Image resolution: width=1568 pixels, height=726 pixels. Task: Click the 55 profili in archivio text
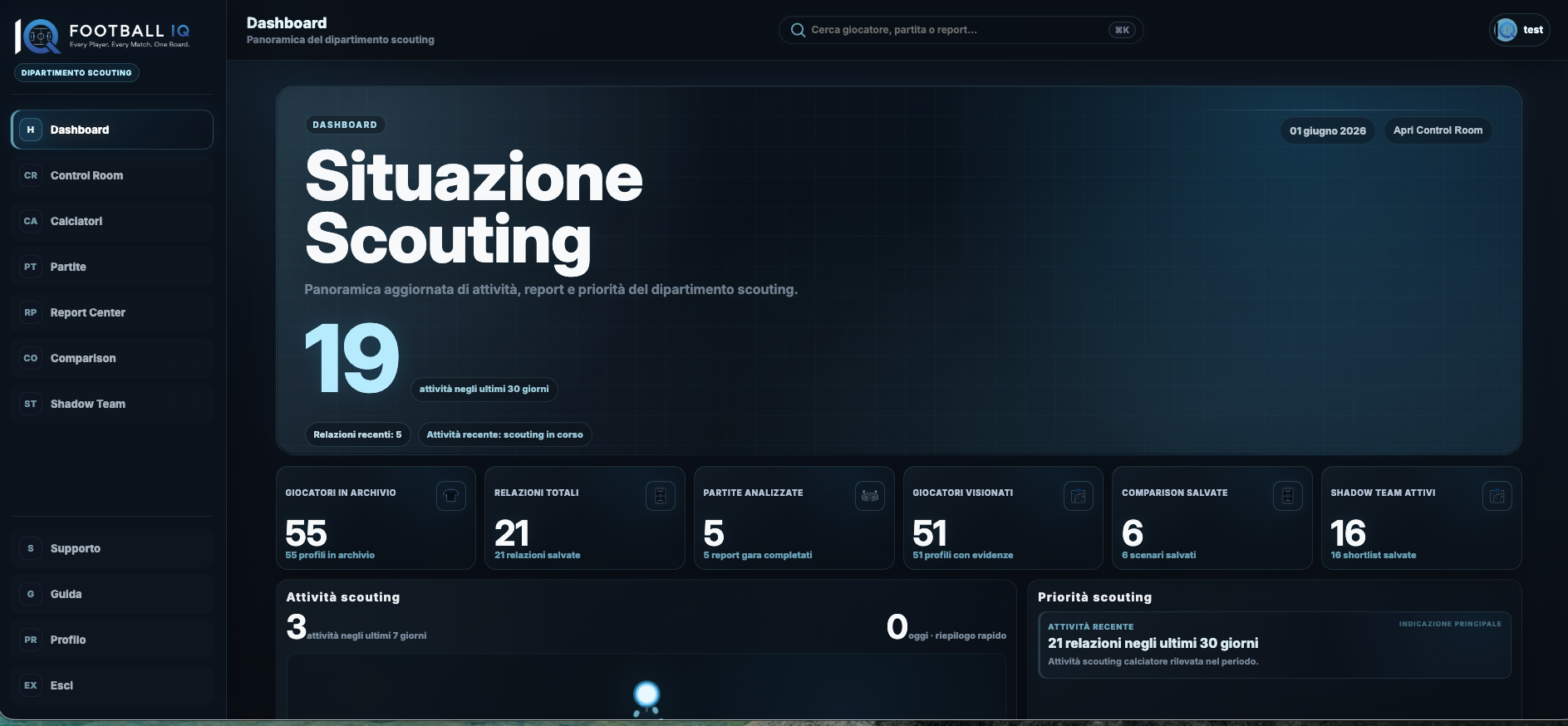[x=330, y=555]
